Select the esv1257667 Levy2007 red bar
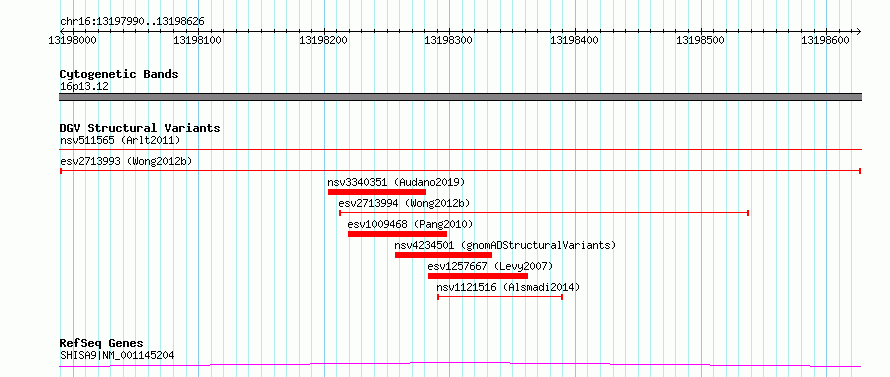 pos(478,276)
